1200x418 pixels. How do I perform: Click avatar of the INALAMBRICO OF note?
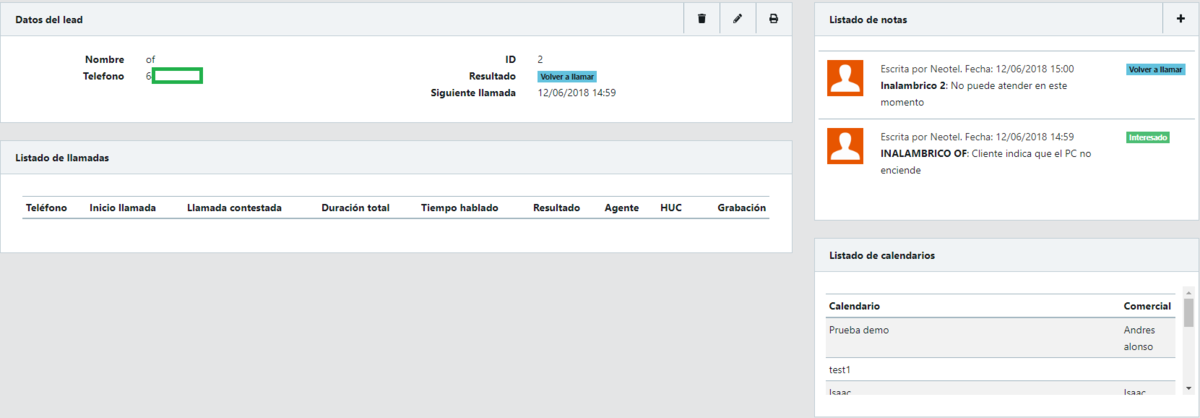[845, 146]
